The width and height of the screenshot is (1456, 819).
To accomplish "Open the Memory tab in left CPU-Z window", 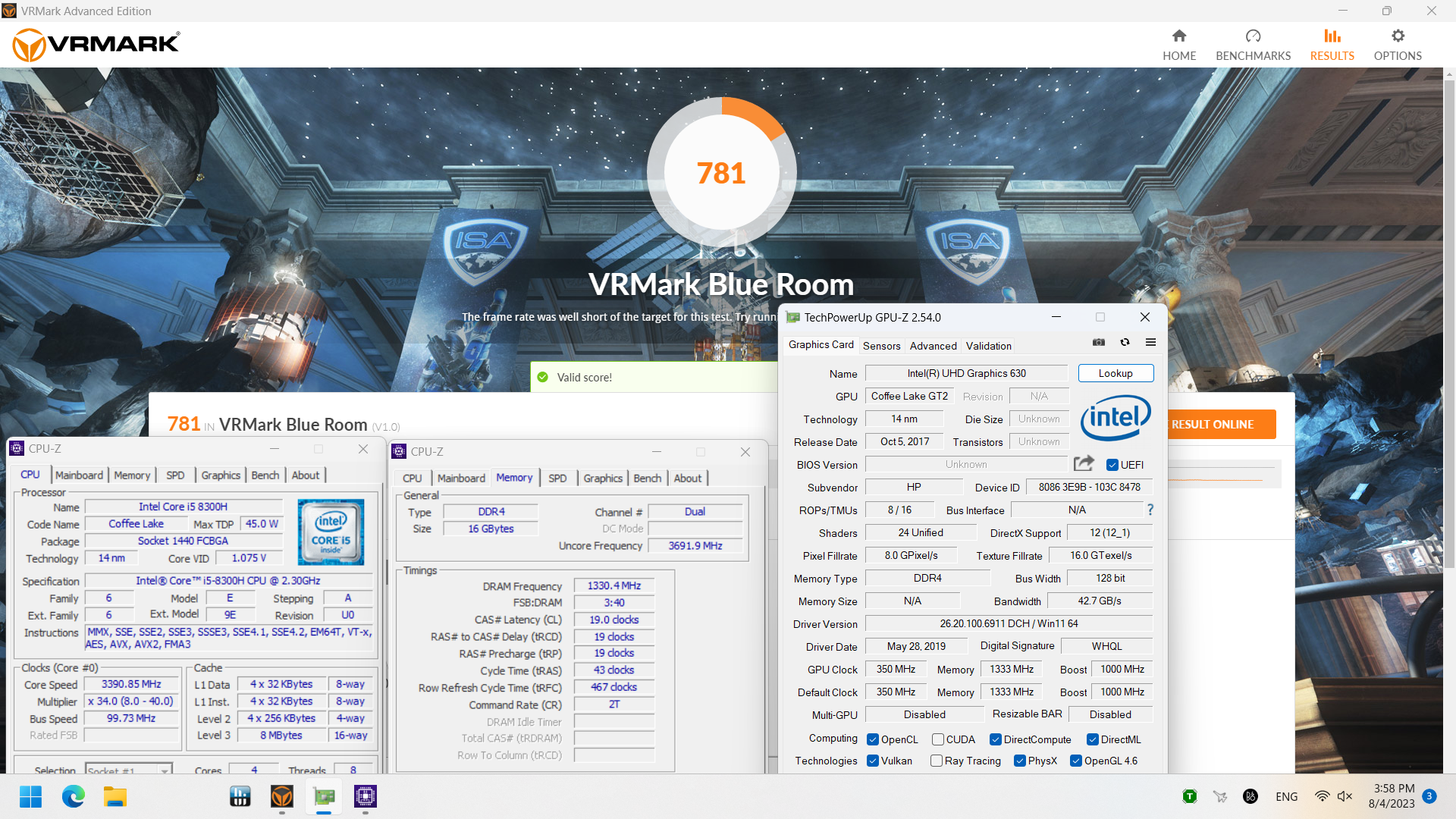I will (x=132, y=475).
